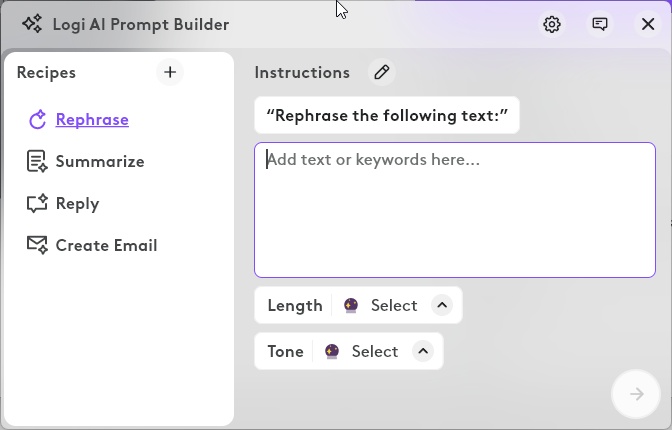
Task: Click the Summarize document icon
Action: coord(37,161)
